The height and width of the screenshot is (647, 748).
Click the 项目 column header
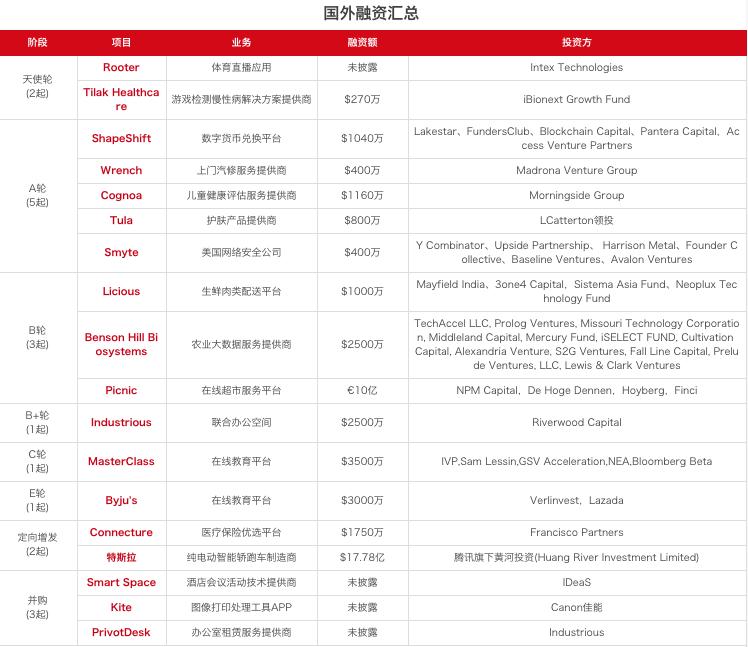click(x=121, y=42)
